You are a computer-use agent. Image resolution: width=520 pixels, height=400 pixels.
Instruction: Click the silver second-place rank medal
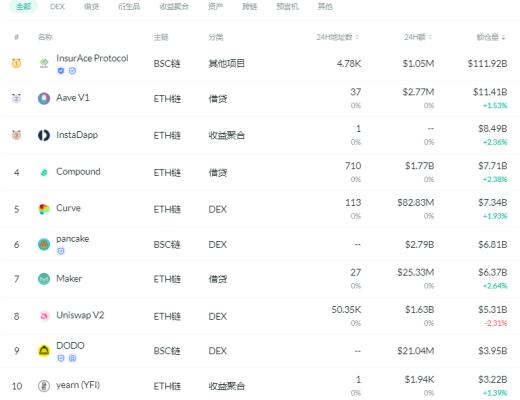pos(16,98)
